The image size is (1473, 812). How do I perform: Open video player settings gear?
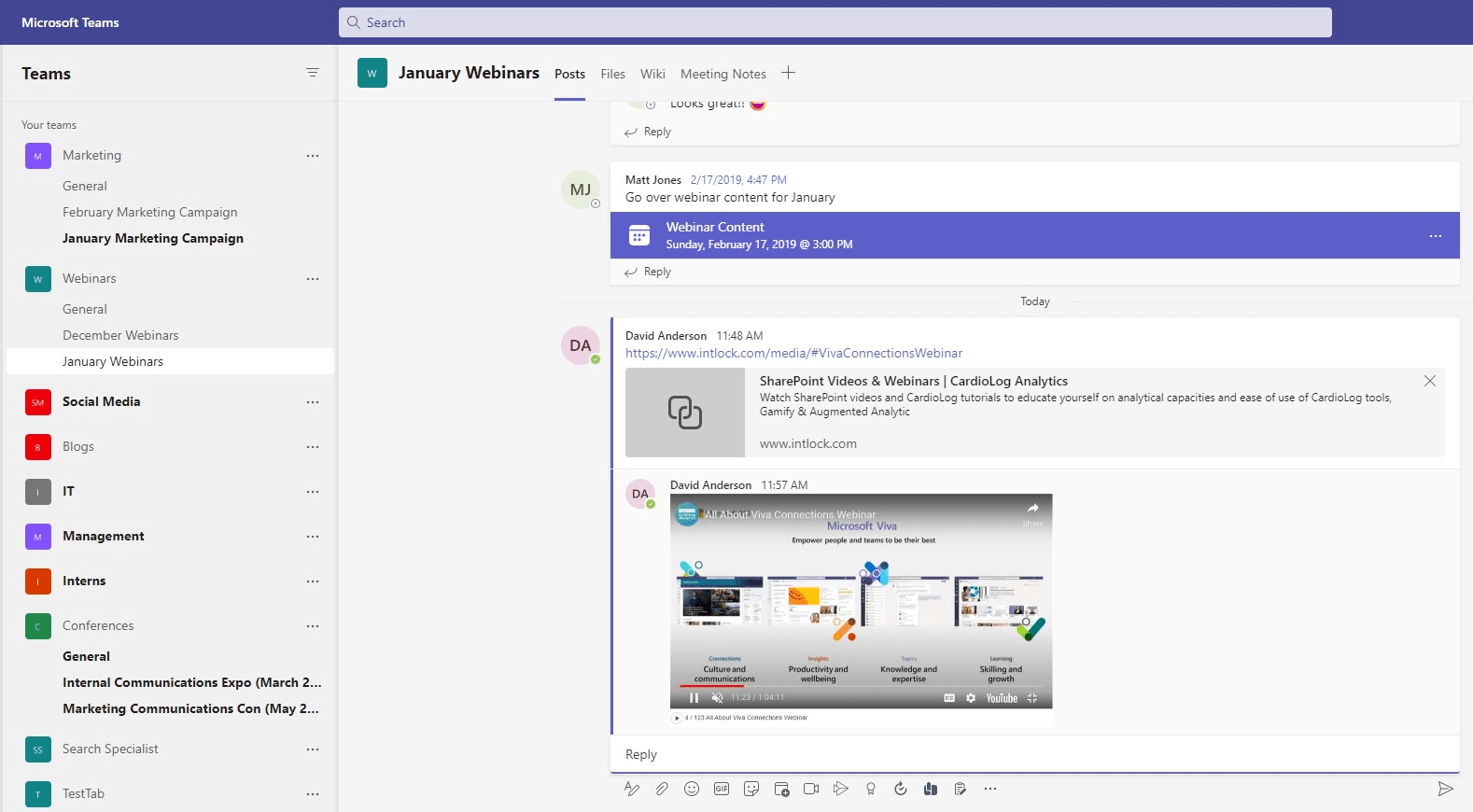pos(971,697)
